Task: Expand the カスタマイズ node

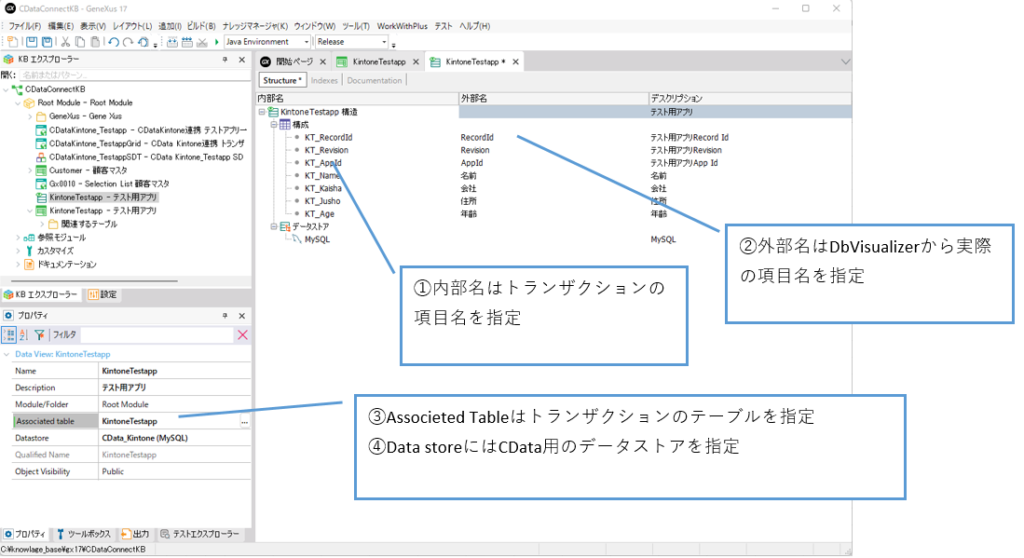Action: [18, 251]
